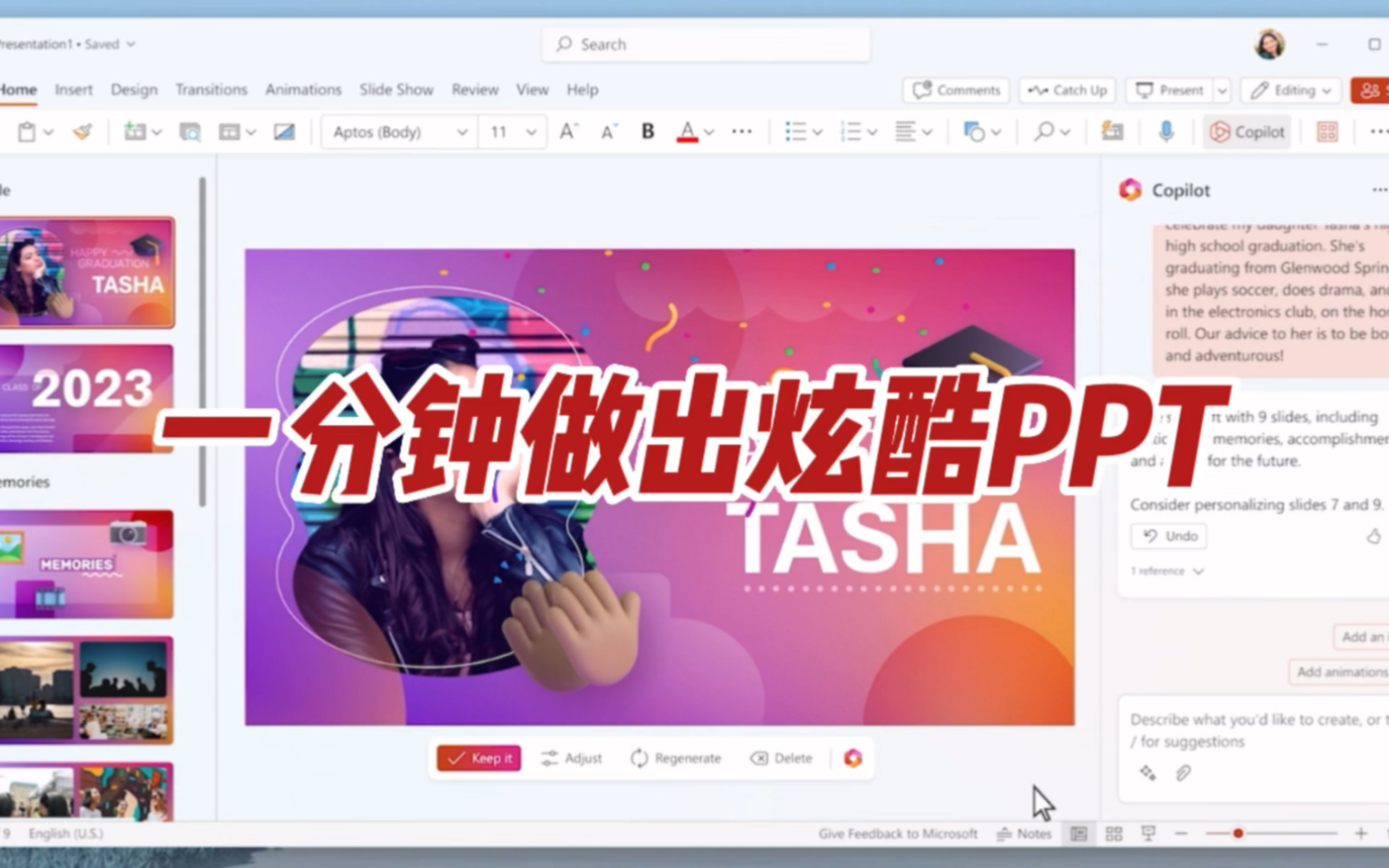Screen dimensions: 1389x868
Task: Open Shapes gallery icon
Action: point(974,132)
